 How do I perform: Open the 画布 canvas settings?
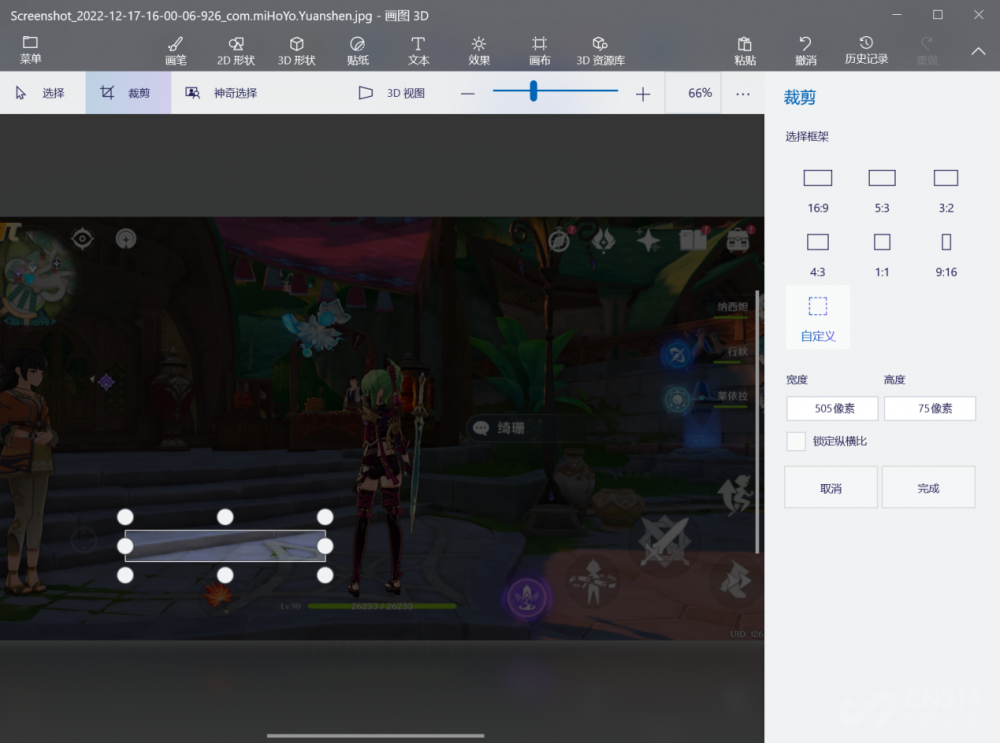tap(539, 50)
